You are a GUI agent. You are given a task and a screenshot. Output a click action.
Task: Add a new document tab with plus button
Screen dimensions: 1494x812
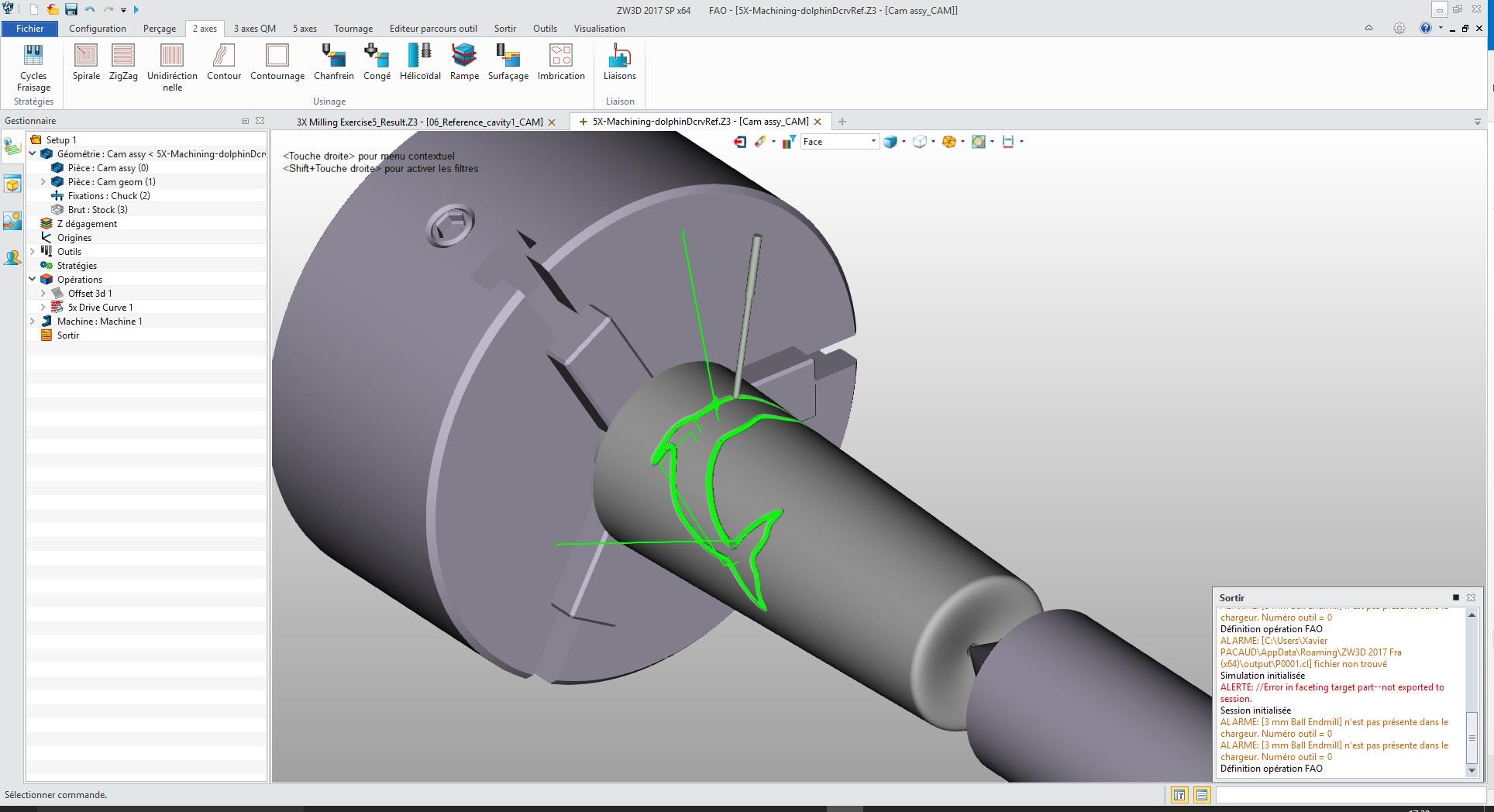tap(842, 122)
